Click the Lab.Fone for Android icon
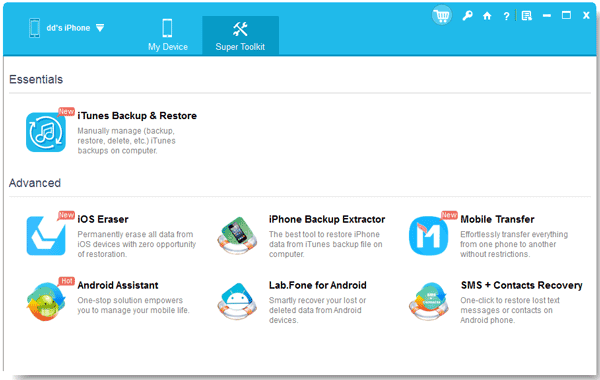This screenshot has width=600, height=380. coord(237,302)
